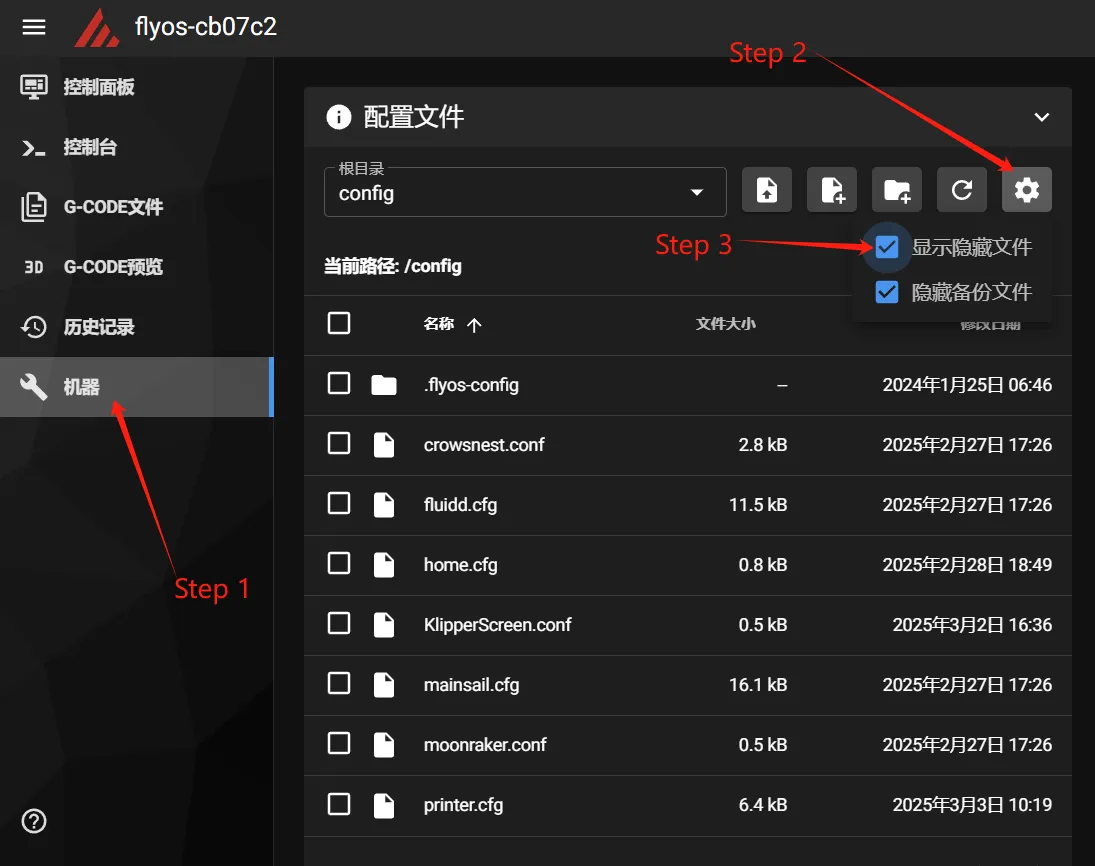Select the printer.cfg file checkbox
The width and height of the screenshot is (1095, 866).
(339, 804)
